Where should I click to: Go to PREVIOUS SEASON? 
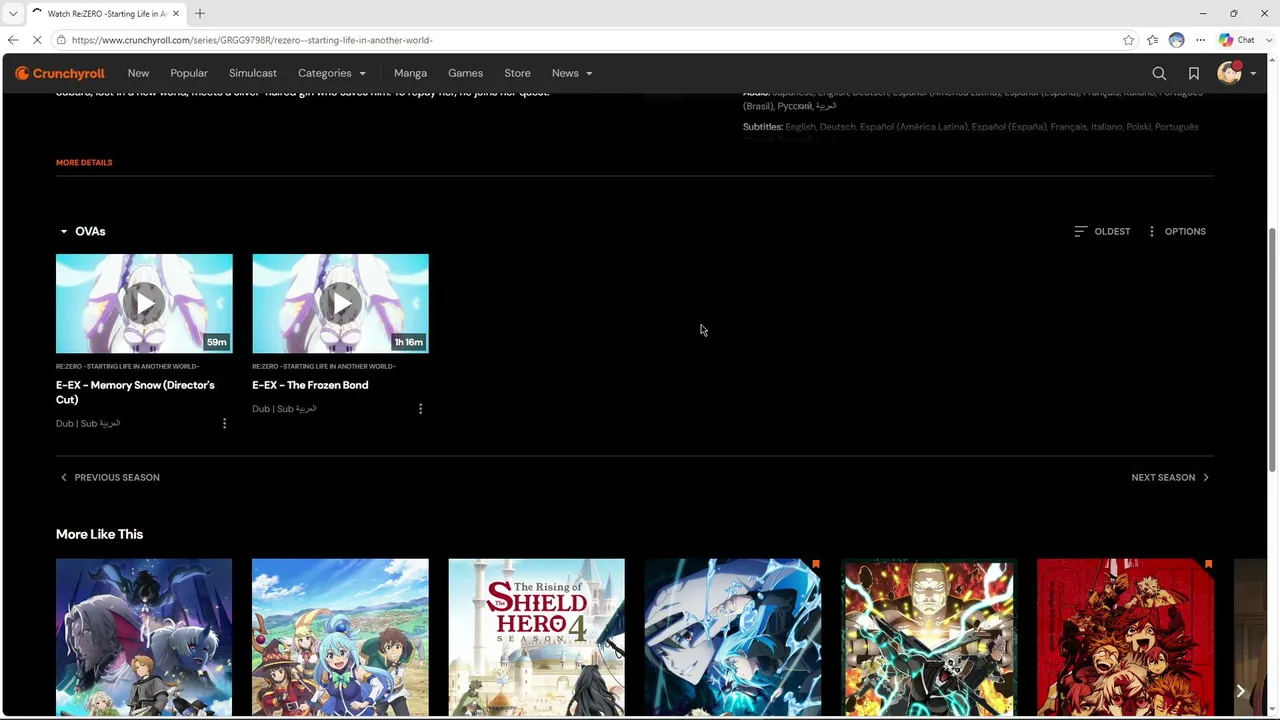(x=109, y=477)
